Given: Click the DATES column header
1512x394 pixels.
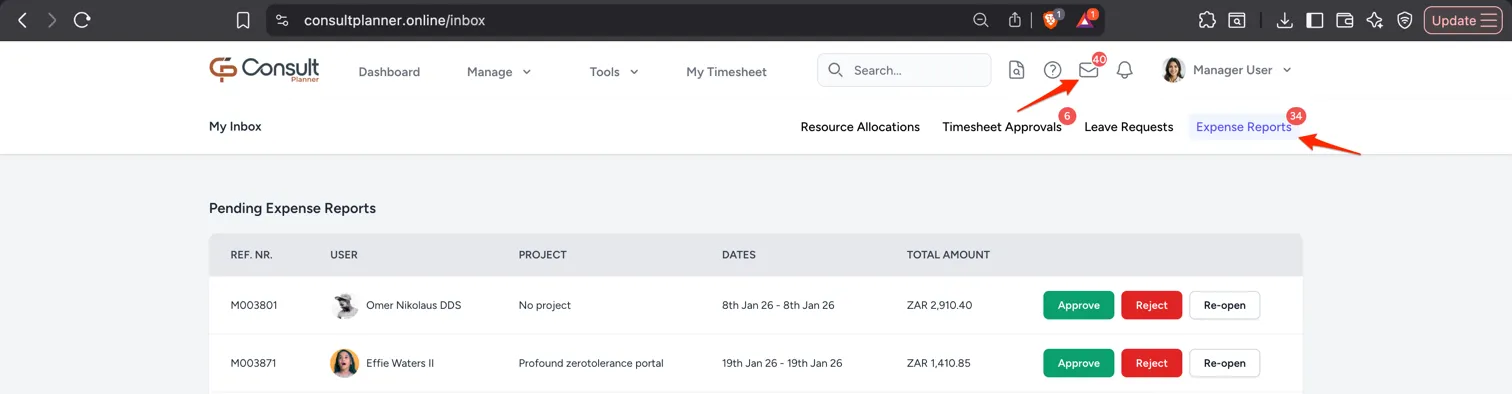Looking at the screenshot, I should tap(739, 255).
